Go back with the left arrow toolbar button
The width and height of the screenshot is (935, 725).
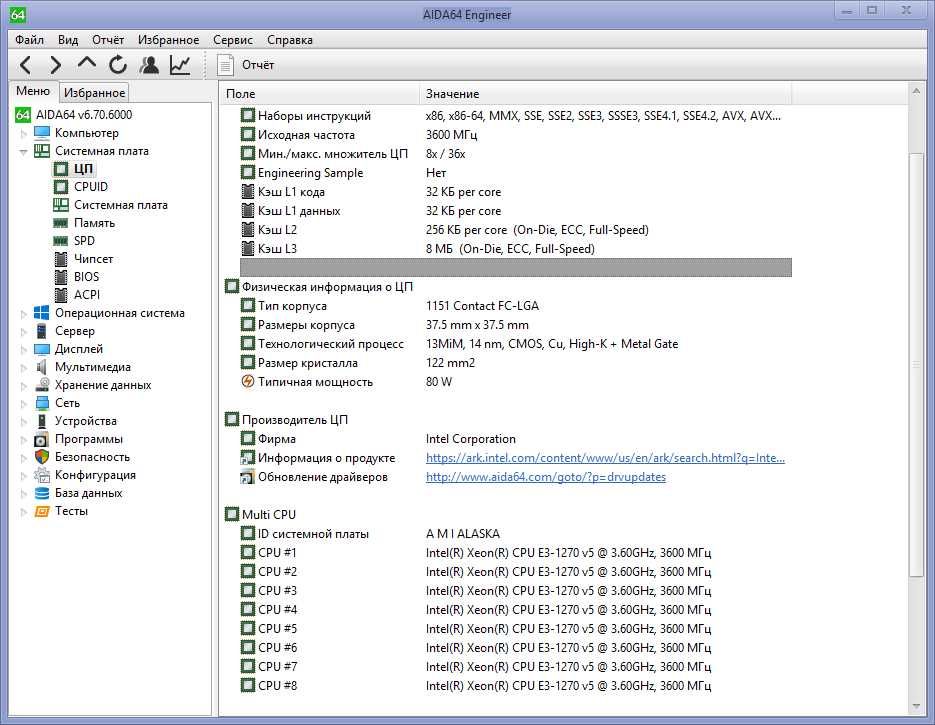25,64
